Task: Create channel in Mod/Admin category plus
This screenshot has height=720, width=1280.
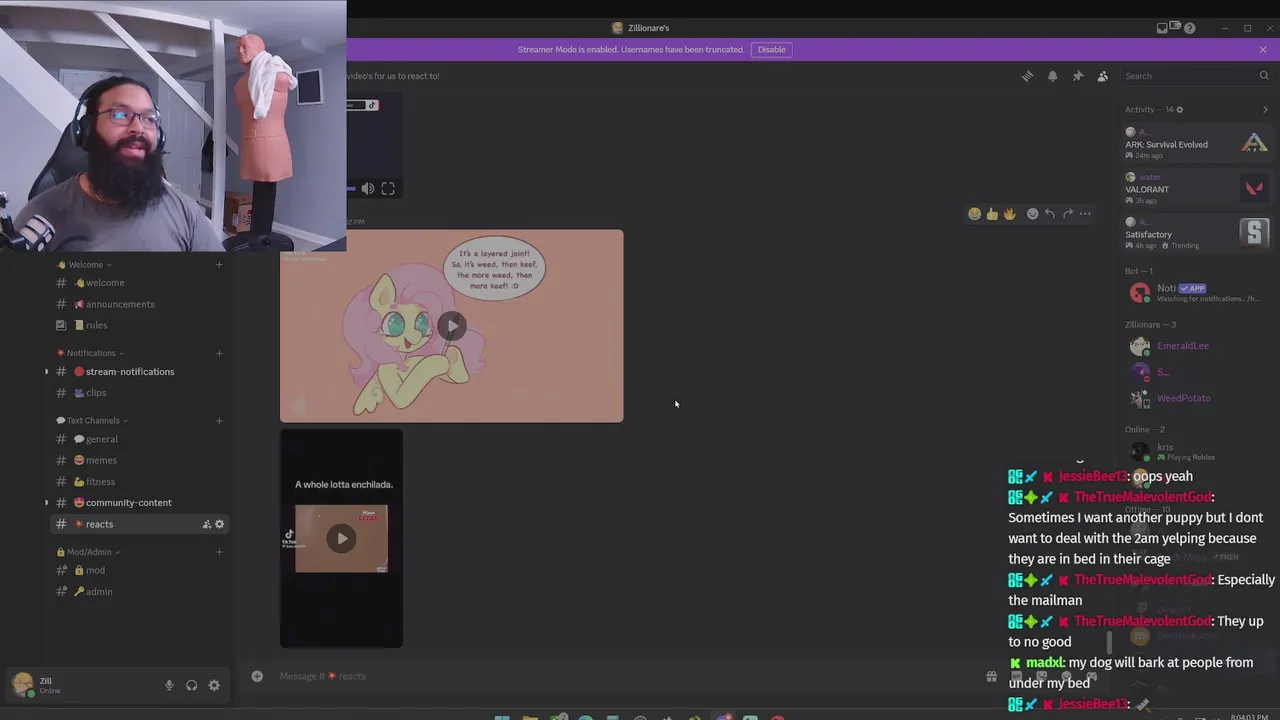Action: (x=219, y=552)
